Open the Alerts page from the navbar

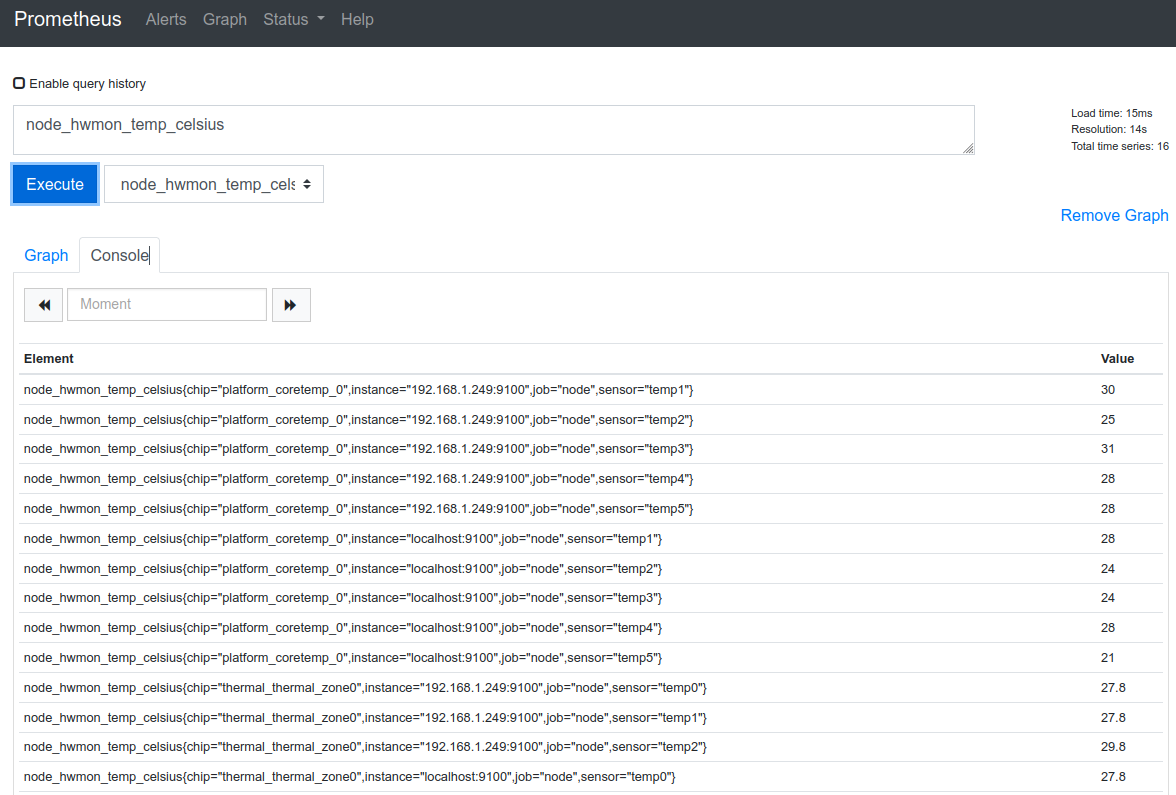(x=166, y=20)
